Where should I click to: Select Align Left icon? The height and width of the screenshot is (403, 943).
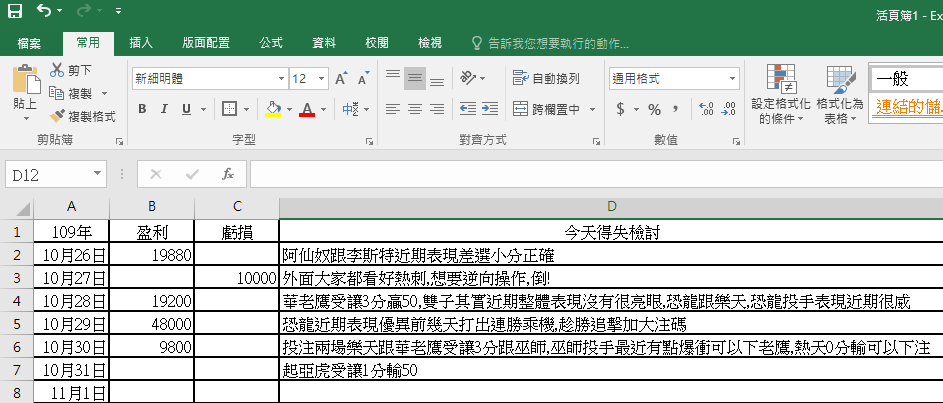click(393, 109)
